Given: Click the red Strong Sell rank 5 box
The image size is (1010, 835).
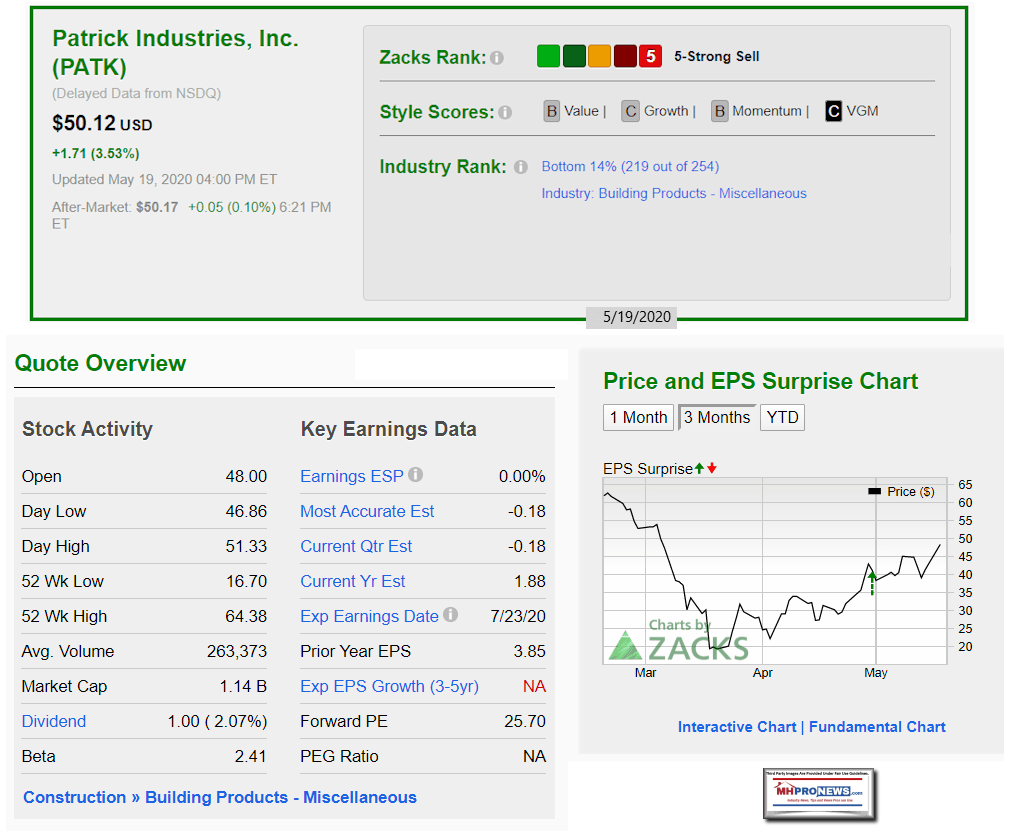Looking at the screenshot, I should [651, 56].
